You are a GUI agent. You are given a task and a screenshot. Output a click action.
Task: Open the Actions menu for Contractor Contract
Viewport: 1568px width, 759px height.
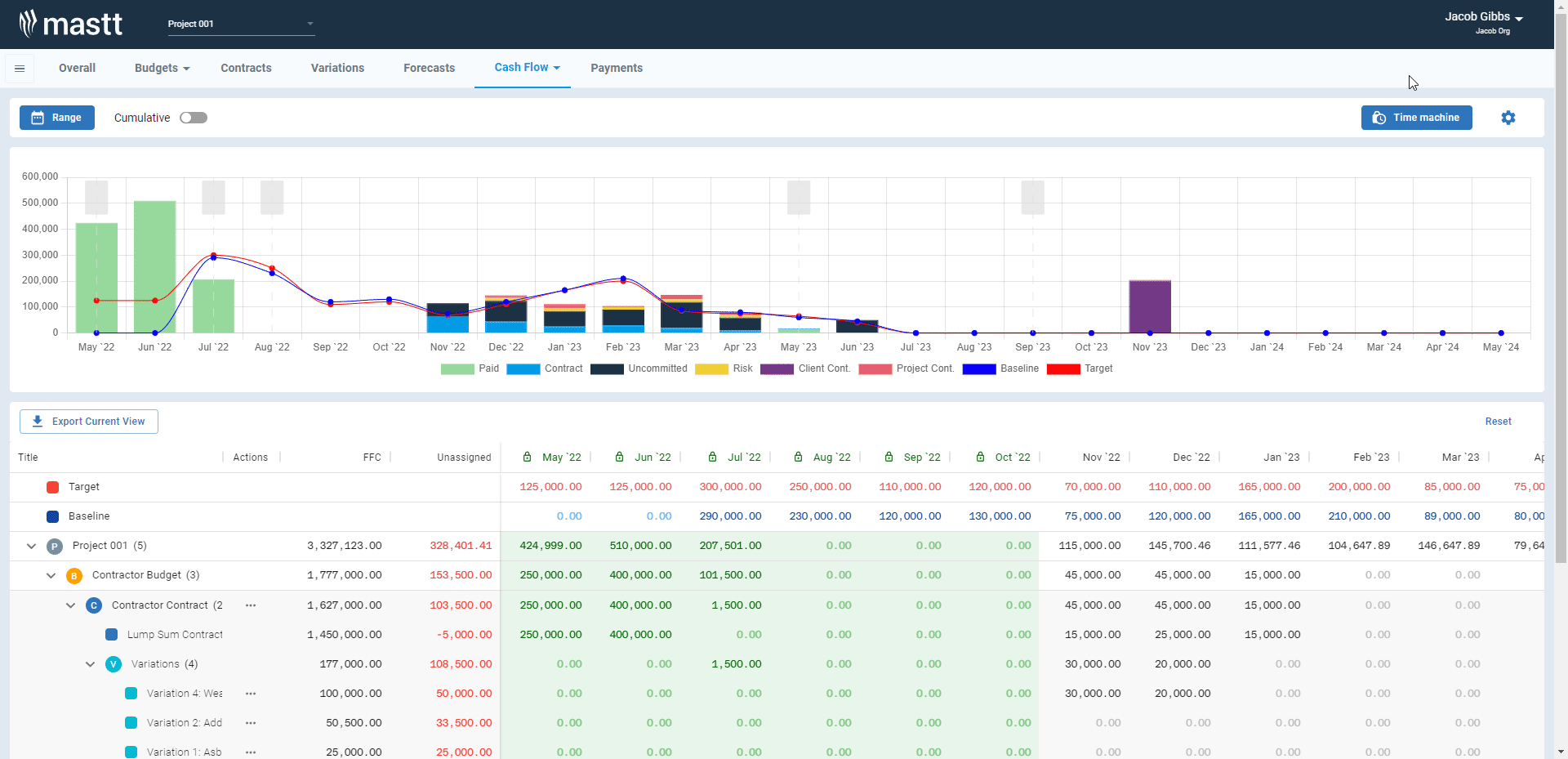click(251, 605)
